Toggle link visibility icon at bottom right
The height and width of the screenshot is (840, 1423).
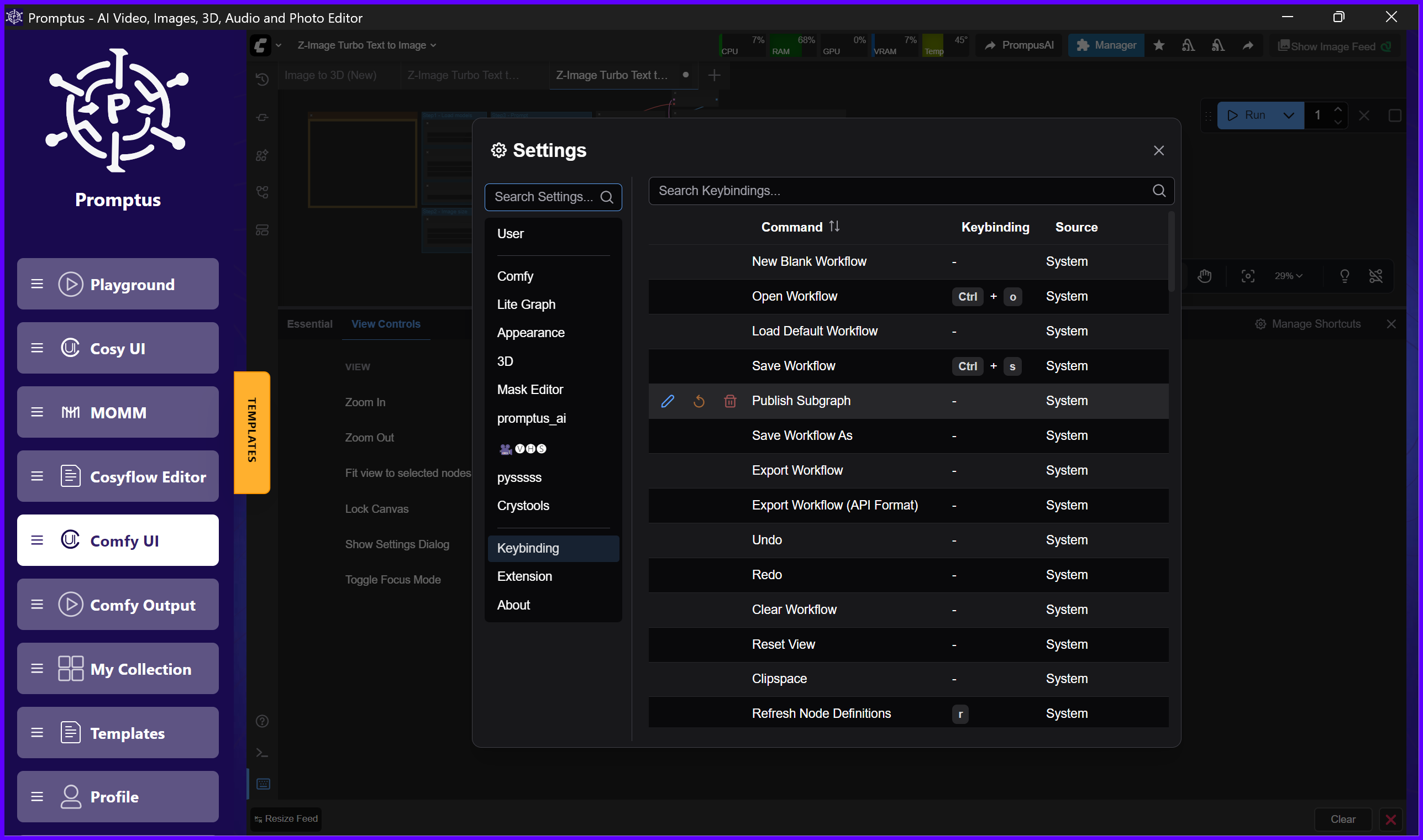tap(1377, 276)
